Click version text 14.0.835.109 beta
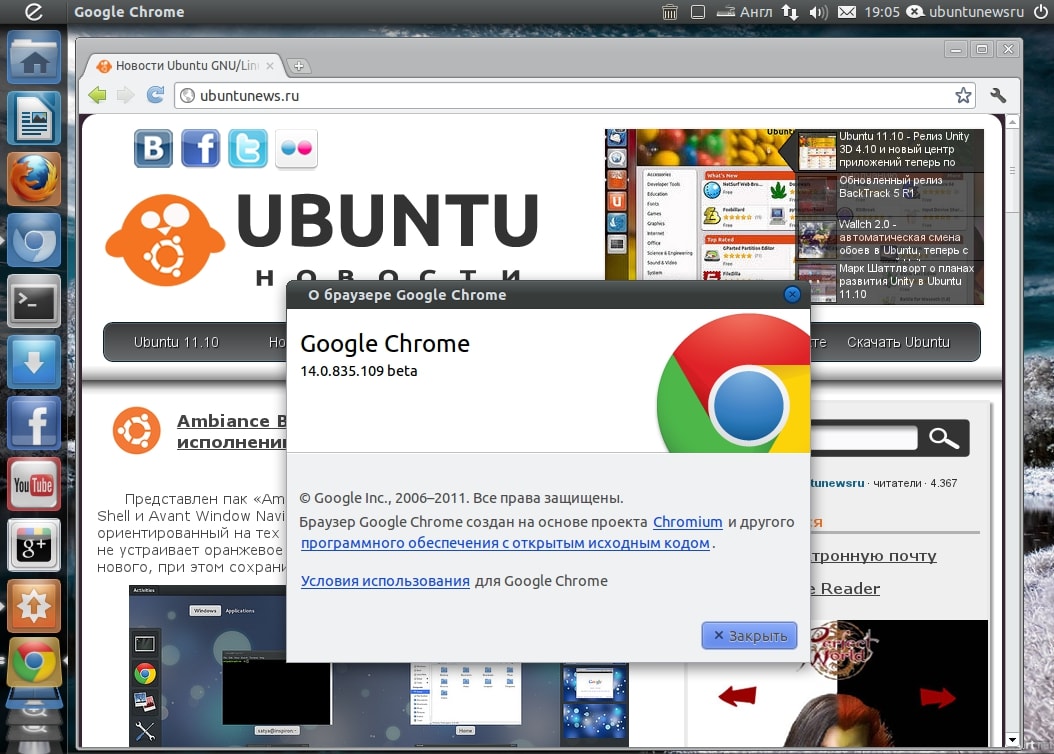 [359, 371]
